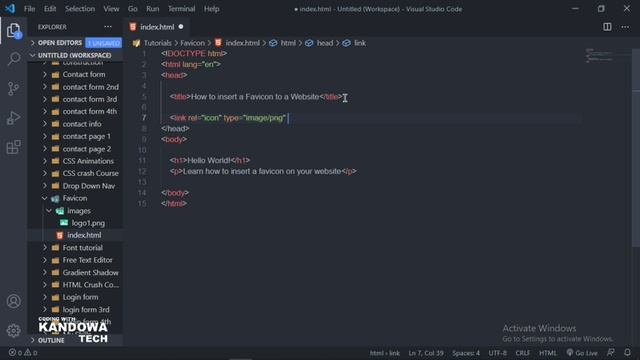
Task: Open the Run menu
Action: click(x=153, y=9)
